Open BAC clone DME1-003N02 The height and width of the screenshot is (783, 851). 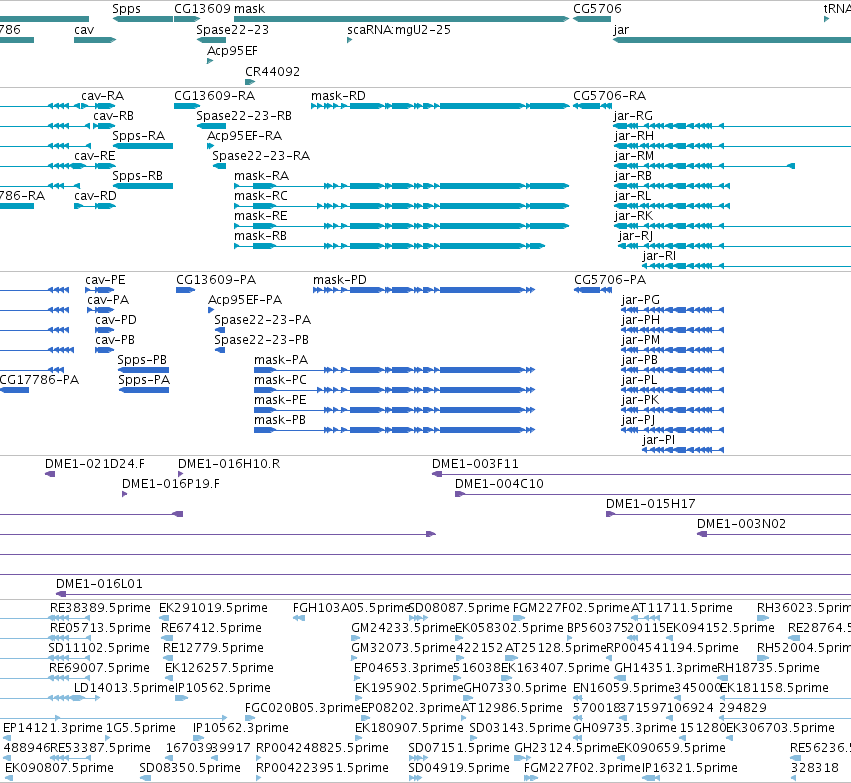point(774,534)
